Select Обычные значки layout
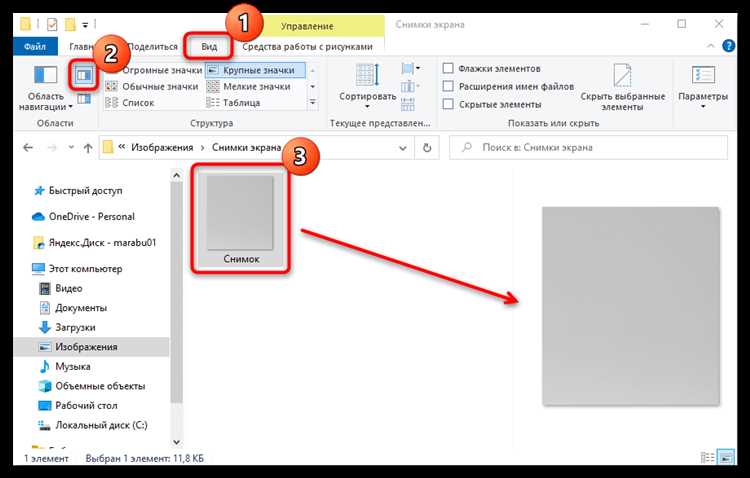This screenshot has height=478, width=750. click(x=152, y=87)
